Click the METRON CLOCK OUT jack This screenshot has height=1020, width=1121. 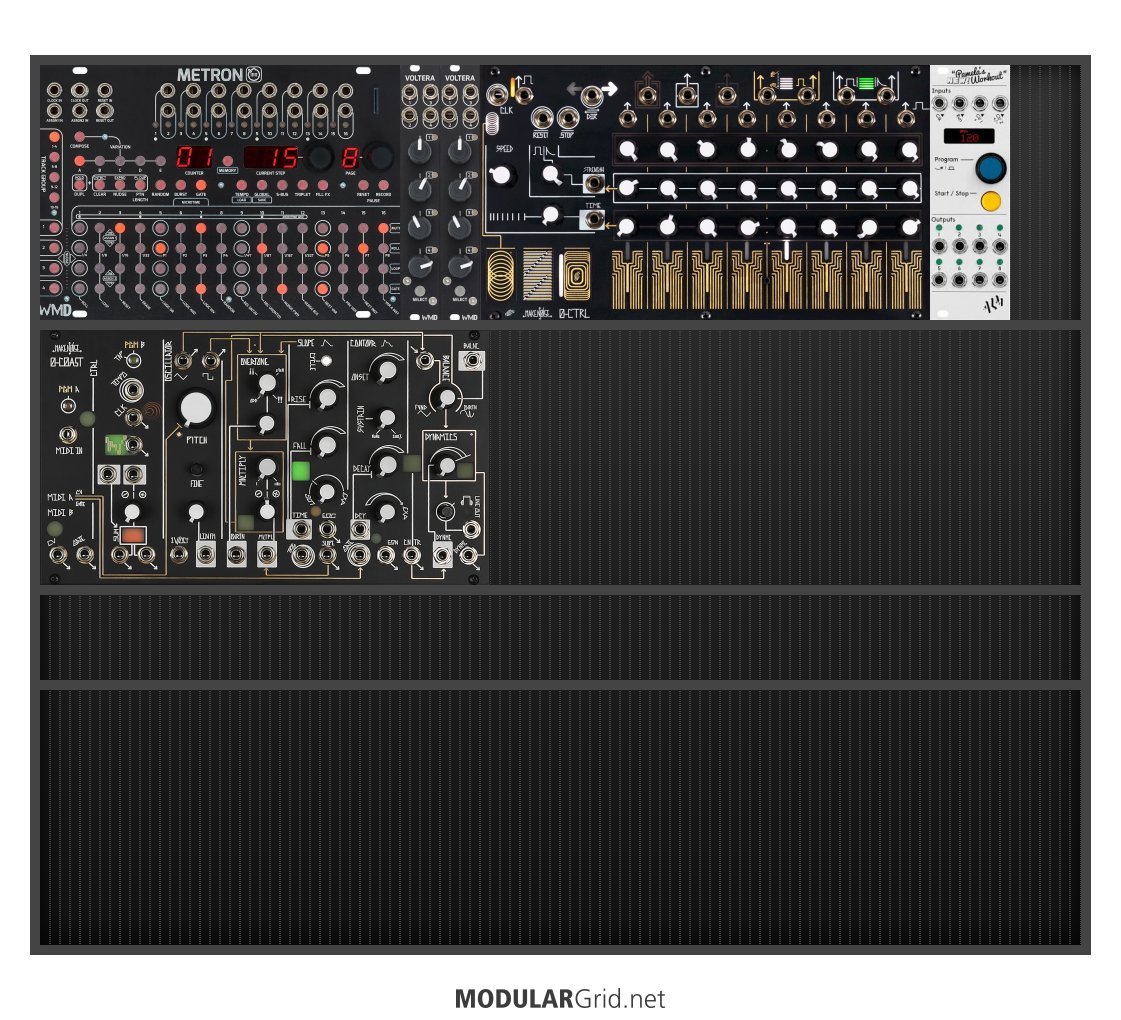pyautogui.click(x=79, y=90)
